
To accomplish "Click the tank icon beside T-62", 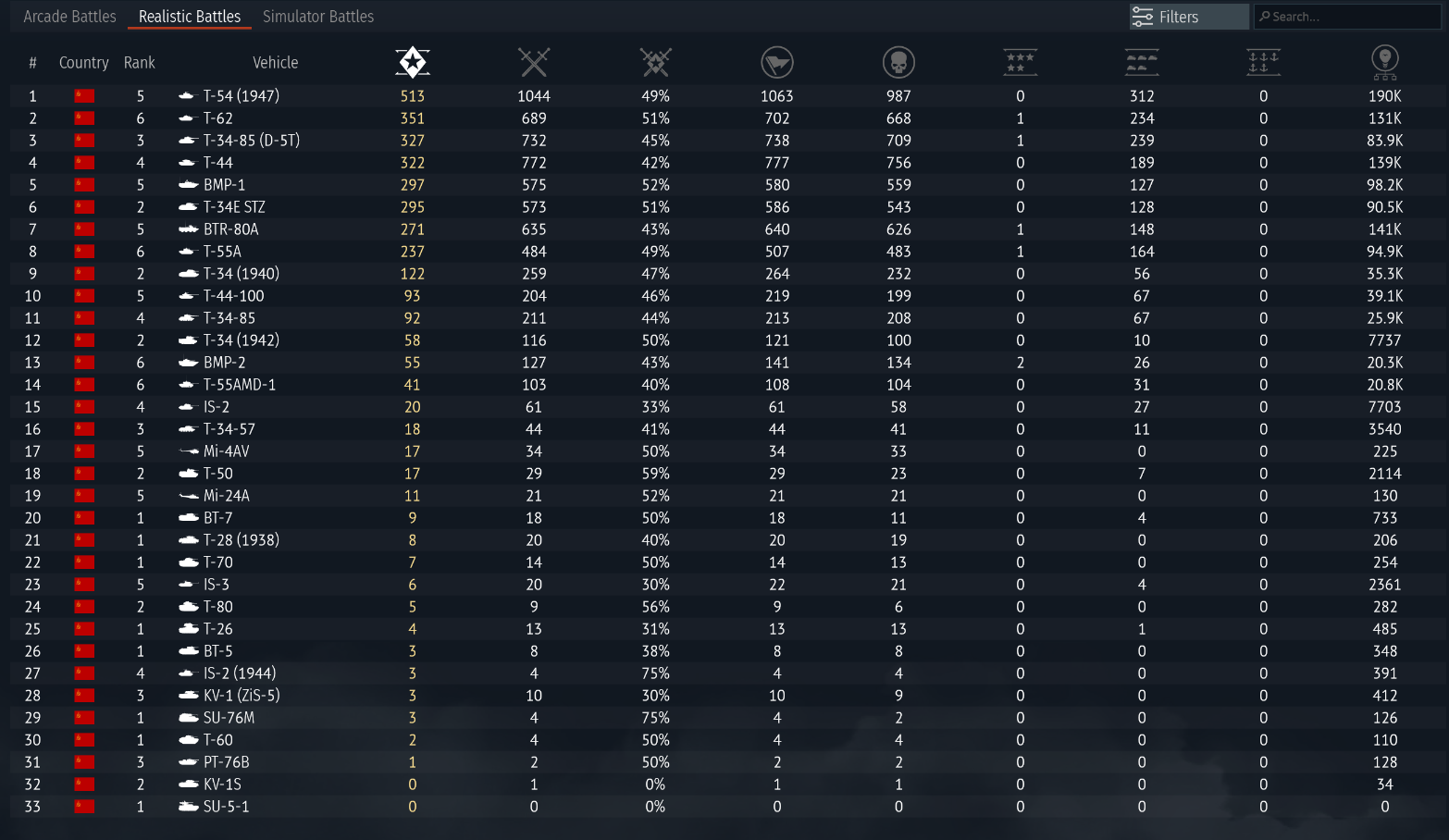I will point(188,118).
